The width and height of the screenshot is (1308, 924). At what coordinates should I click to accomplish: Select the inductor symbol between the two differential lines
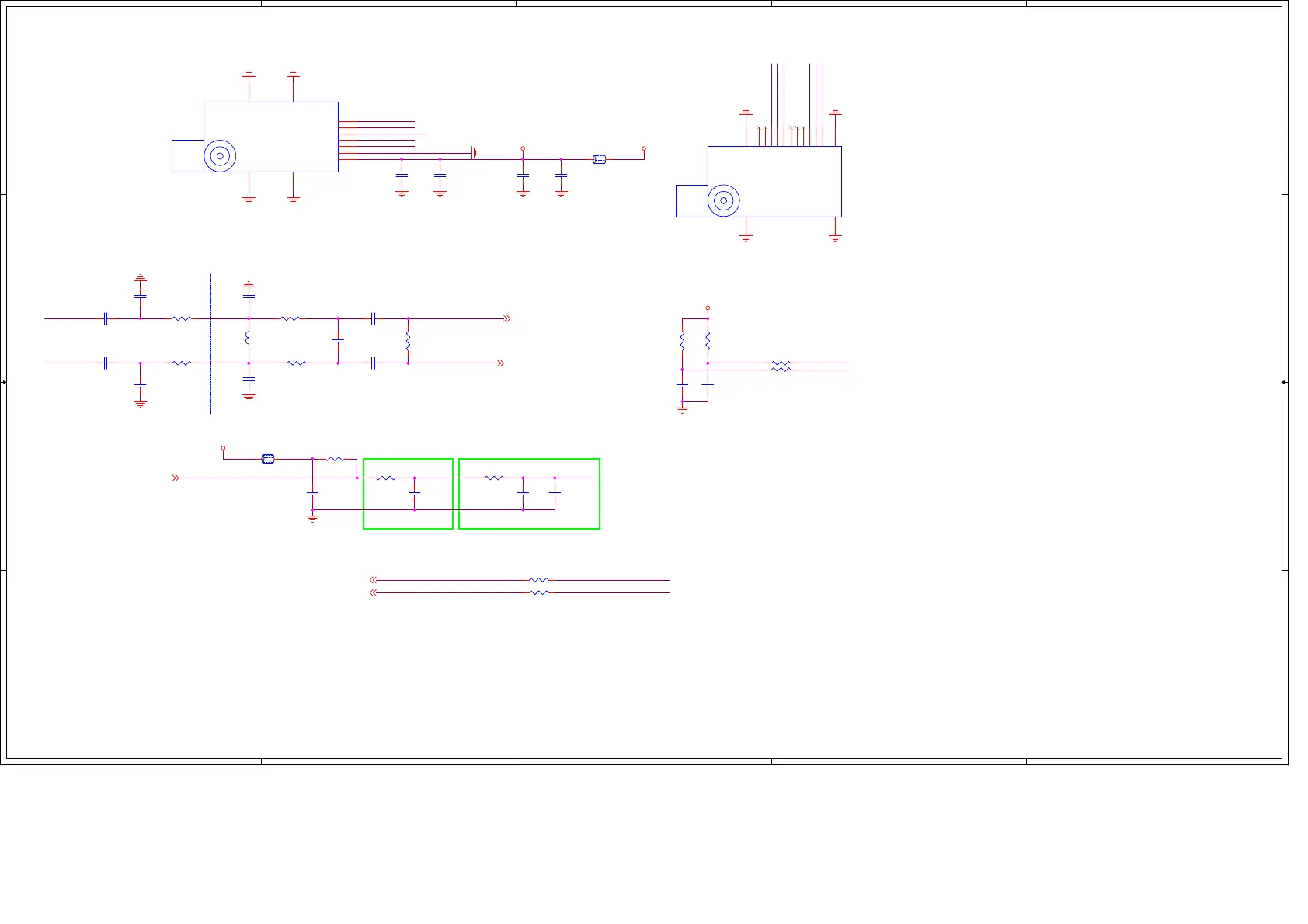[248, 339]
